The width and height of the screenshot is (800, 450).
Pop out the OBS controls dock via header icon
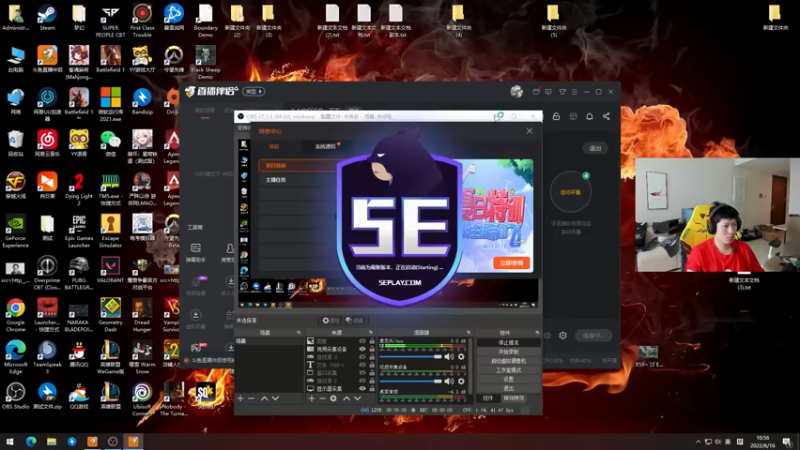537,333
